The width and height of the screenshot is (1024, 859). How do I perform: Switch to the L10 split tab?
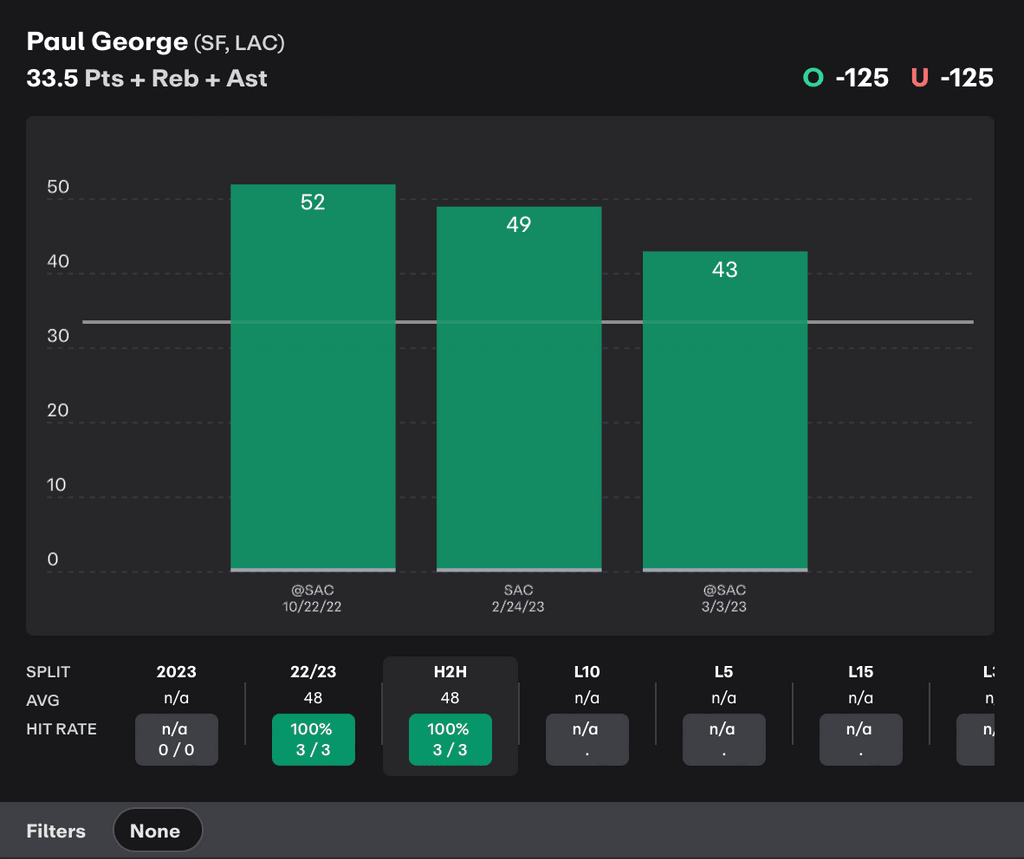tap(587, 672)
